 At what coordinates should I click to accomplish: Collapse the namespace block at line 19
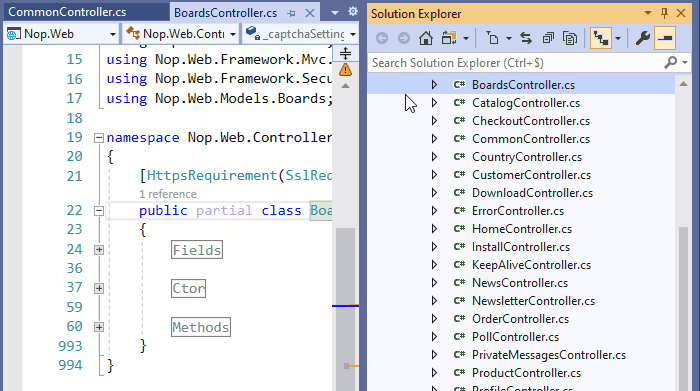[99, 138]
